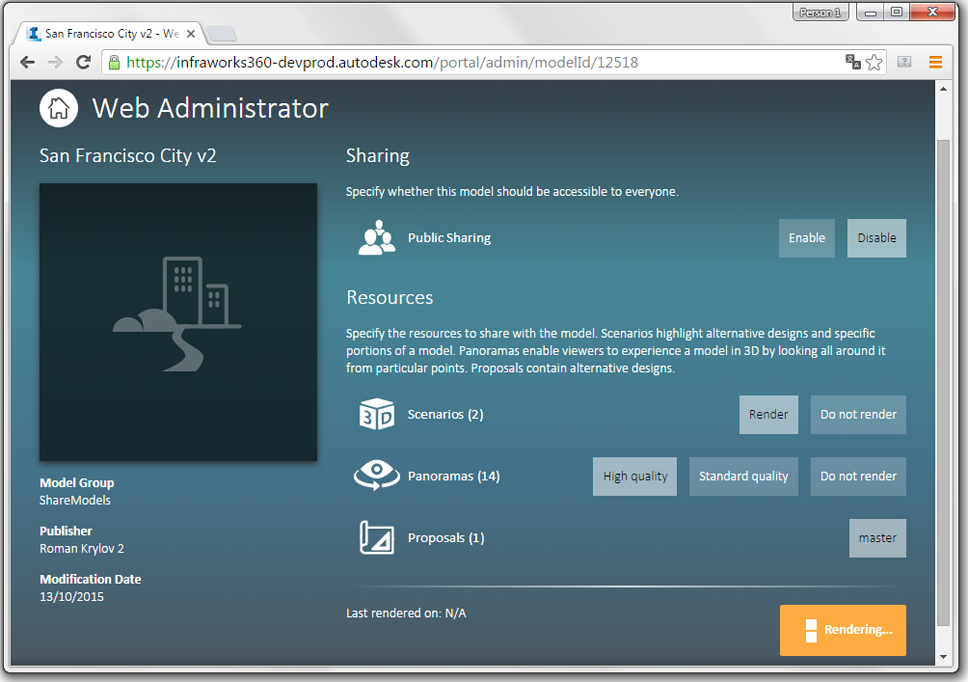Click the 'Roman Krylov 2' publisher name

[x=81, y=549]
